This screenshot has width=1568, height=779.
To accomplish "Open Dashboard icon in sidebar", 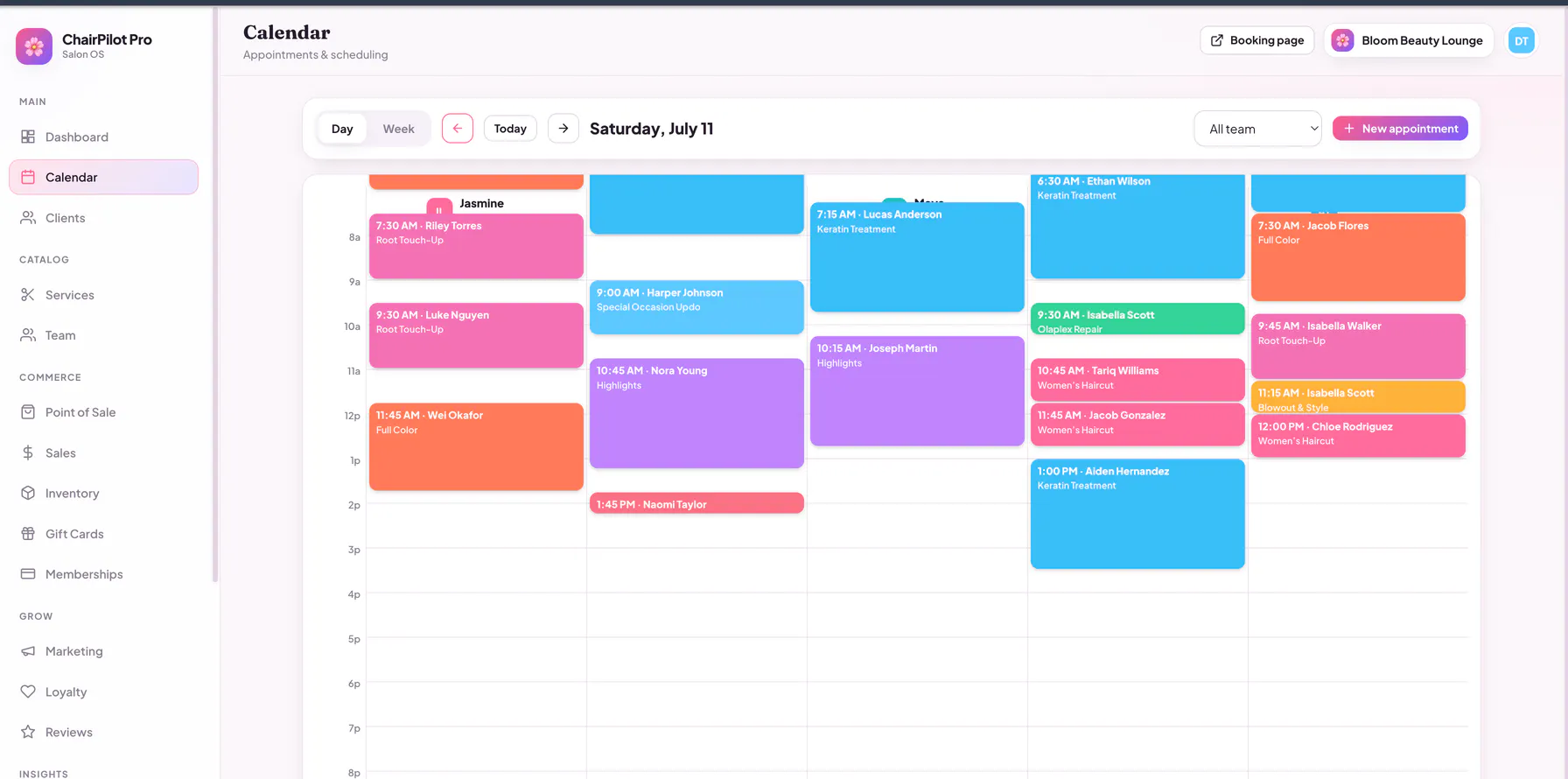I will tap(28, 137).
